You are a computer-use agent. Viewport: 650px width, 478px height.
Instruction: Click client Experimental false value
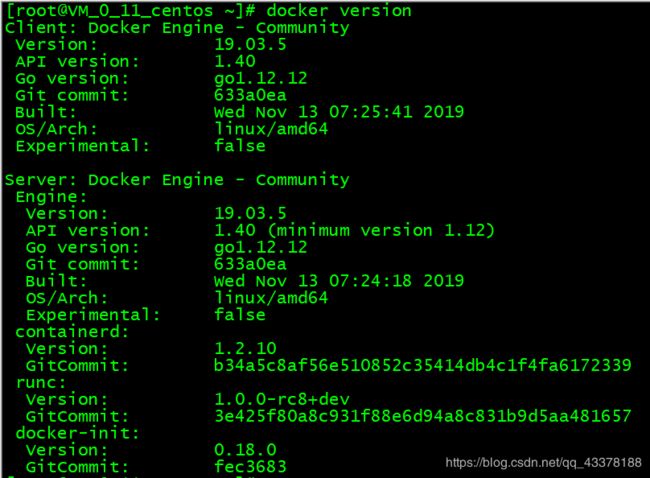[240, 146]
